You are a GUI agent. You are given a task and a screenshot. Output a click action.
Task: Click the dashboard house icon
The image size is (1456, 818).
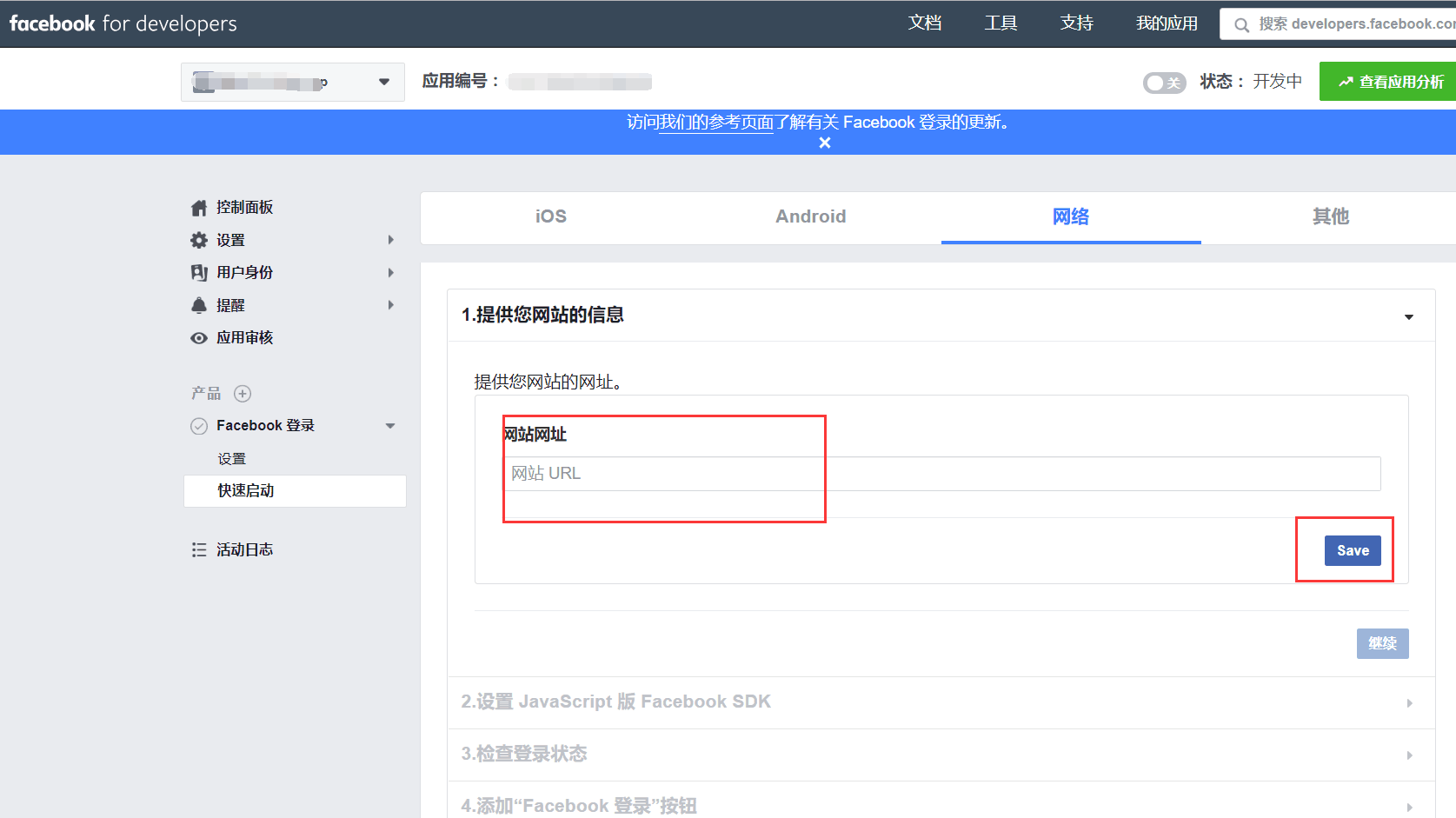tap(199, 208)
